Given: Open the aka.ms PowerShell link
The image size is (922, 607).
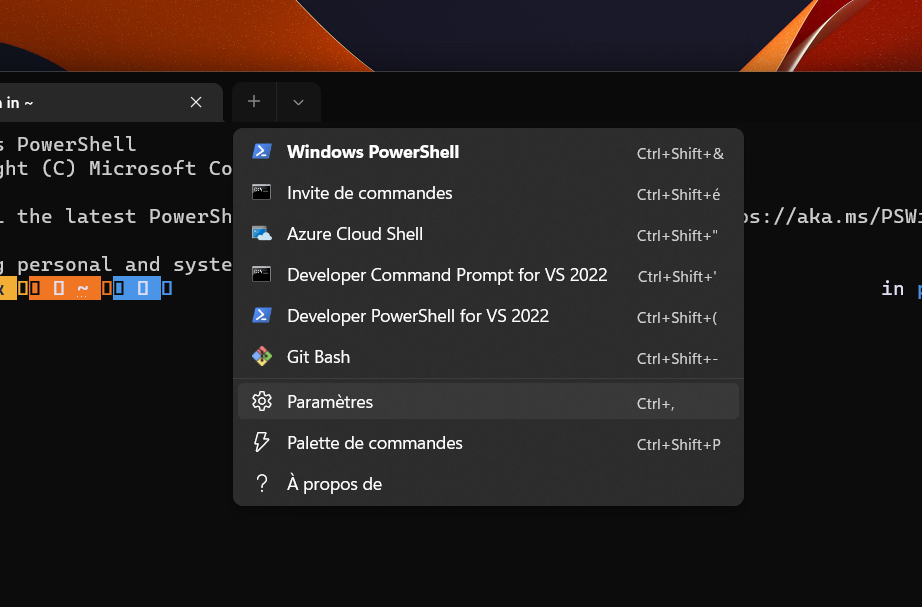Looking at the screenshot, I should 830,216.
